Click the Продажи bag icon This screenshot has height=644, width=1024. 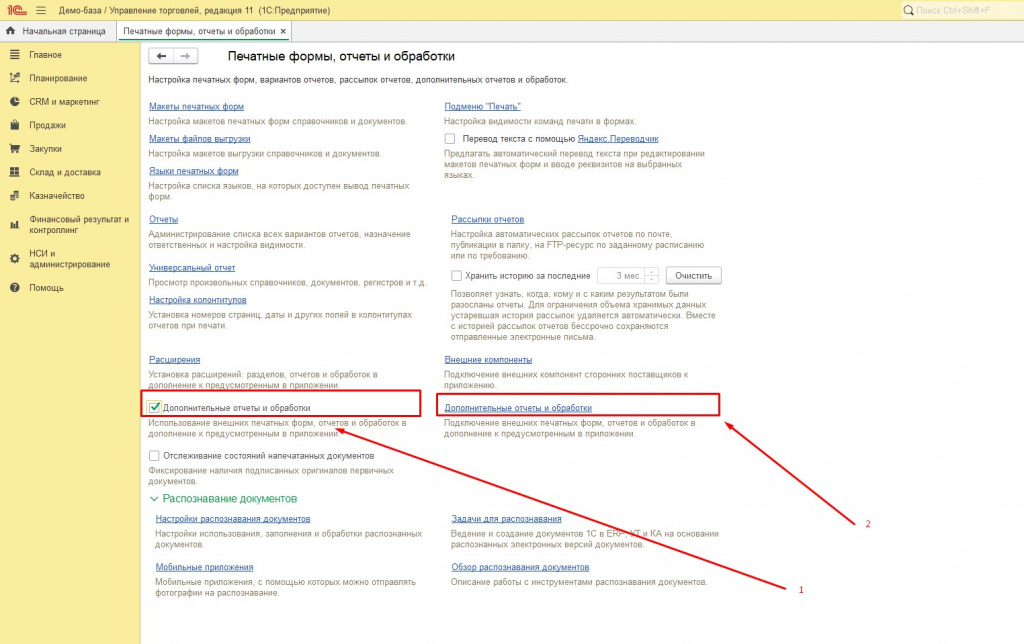(x=14, y=125)
